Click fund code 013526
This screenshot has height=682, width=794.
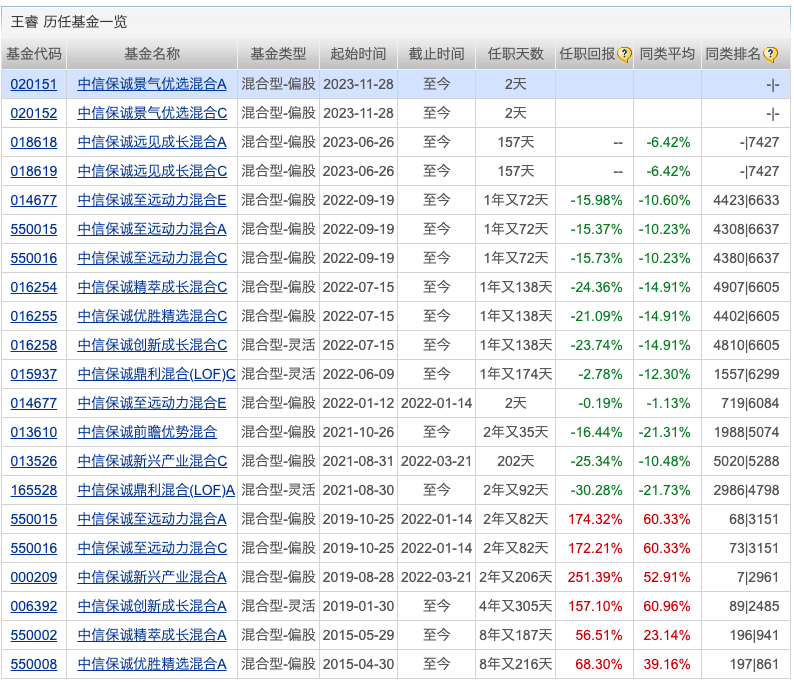click(34, 461)
